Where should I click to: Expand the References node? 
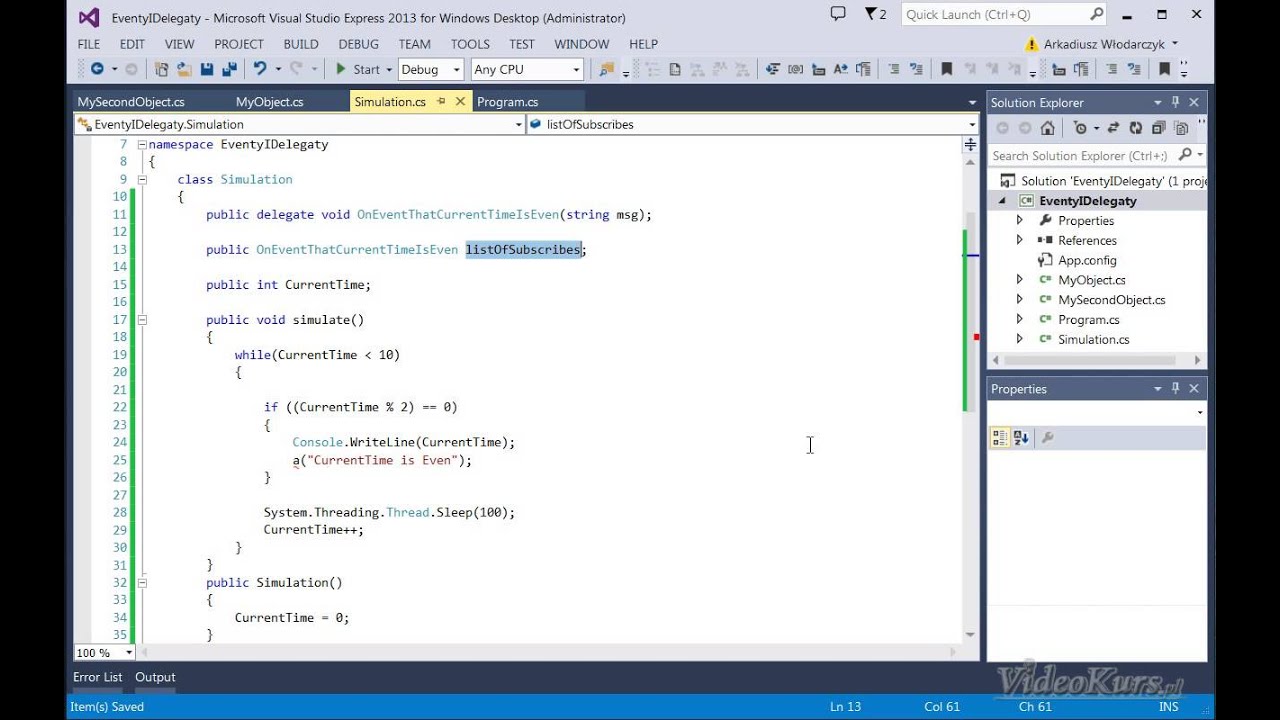[1019, 240]
